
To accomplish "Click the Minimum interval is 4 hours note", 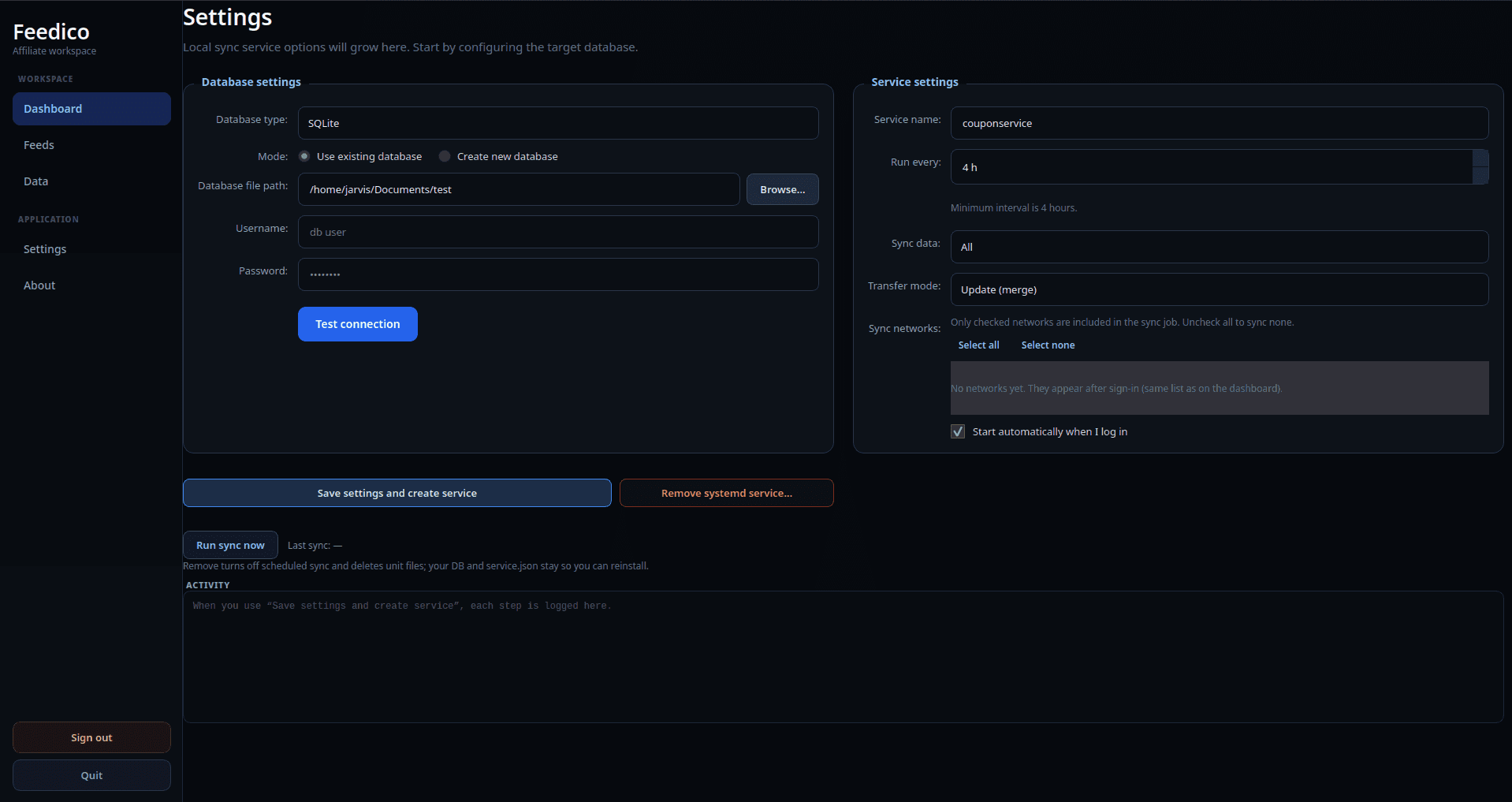I will click(1014, 208).
